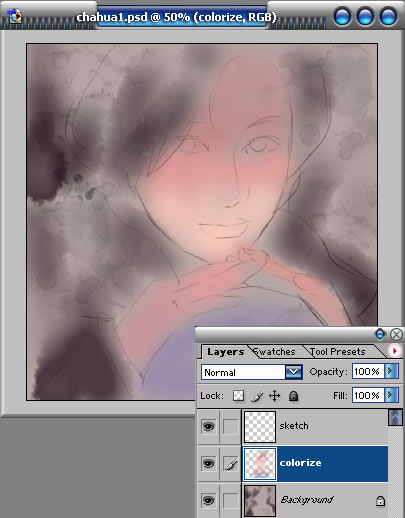405x518 pixels.
Task: Click the lock all padlock icon
Action: point(293,396)
